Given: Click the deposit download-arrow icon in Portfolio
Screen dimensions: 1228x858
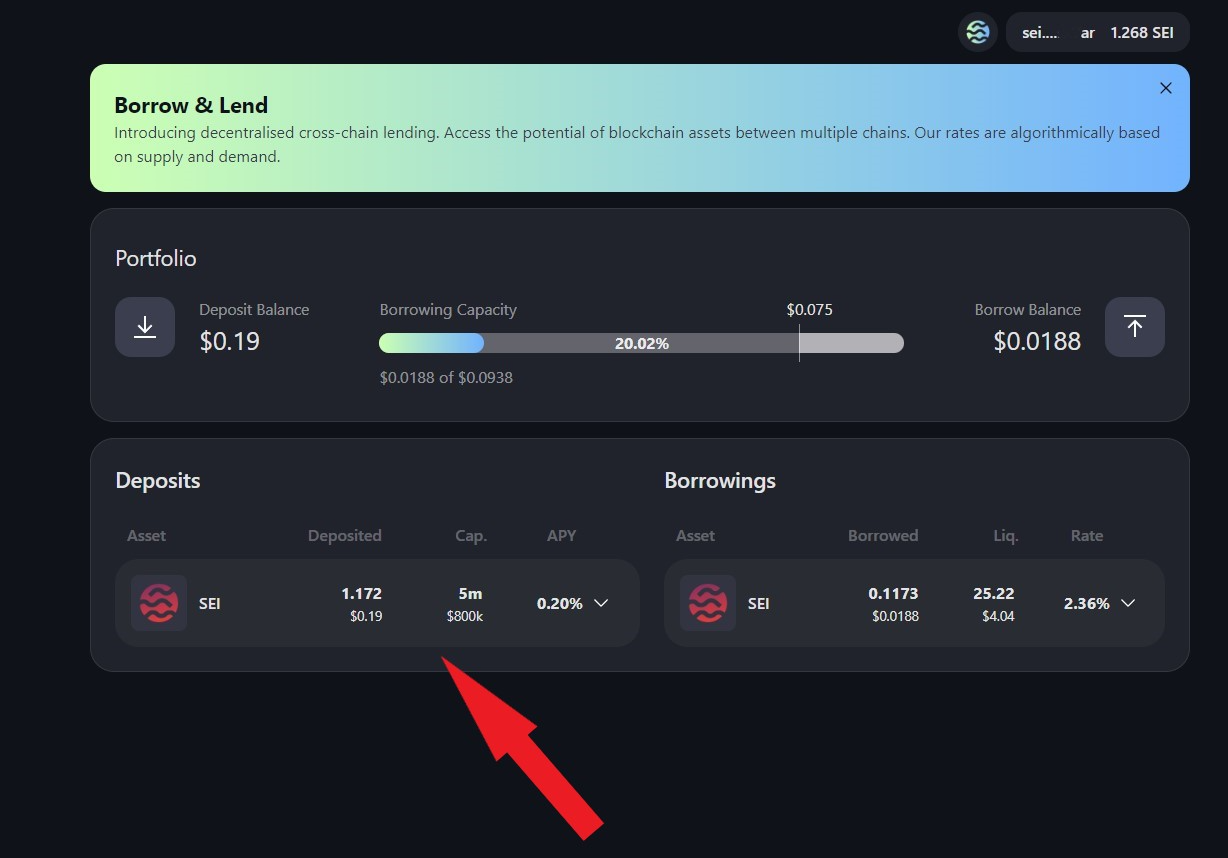Looking at the screenshot, I should click(145, 327).
